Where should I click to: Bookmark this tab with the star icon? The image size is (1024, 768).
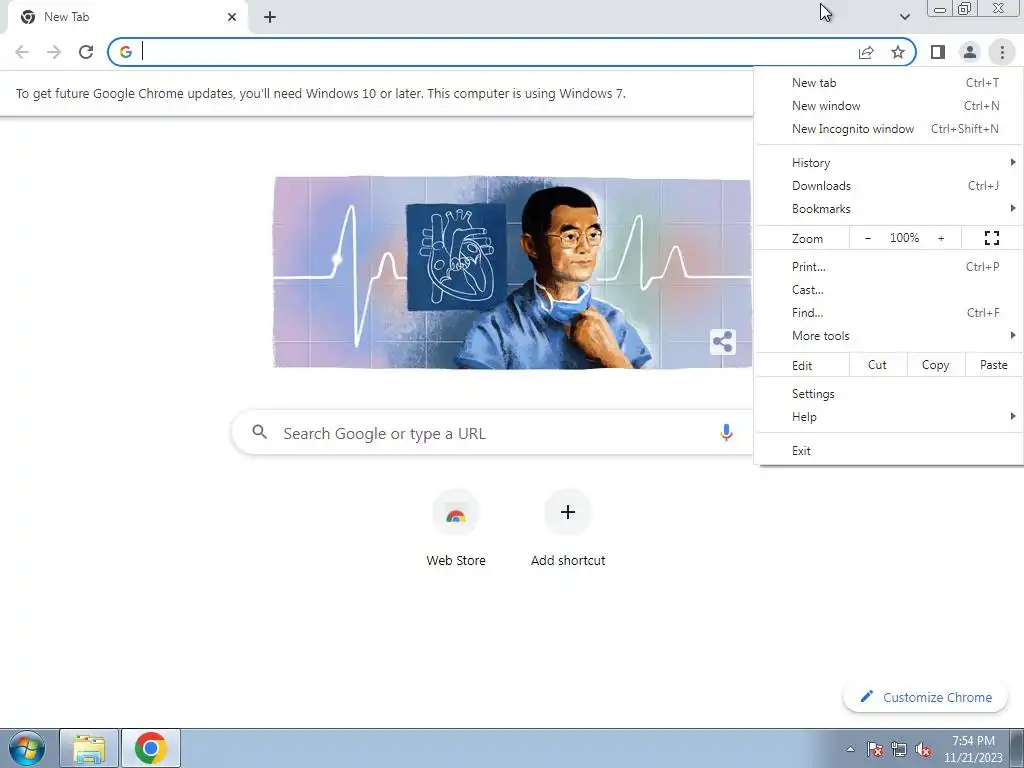[x=898, y=52]
